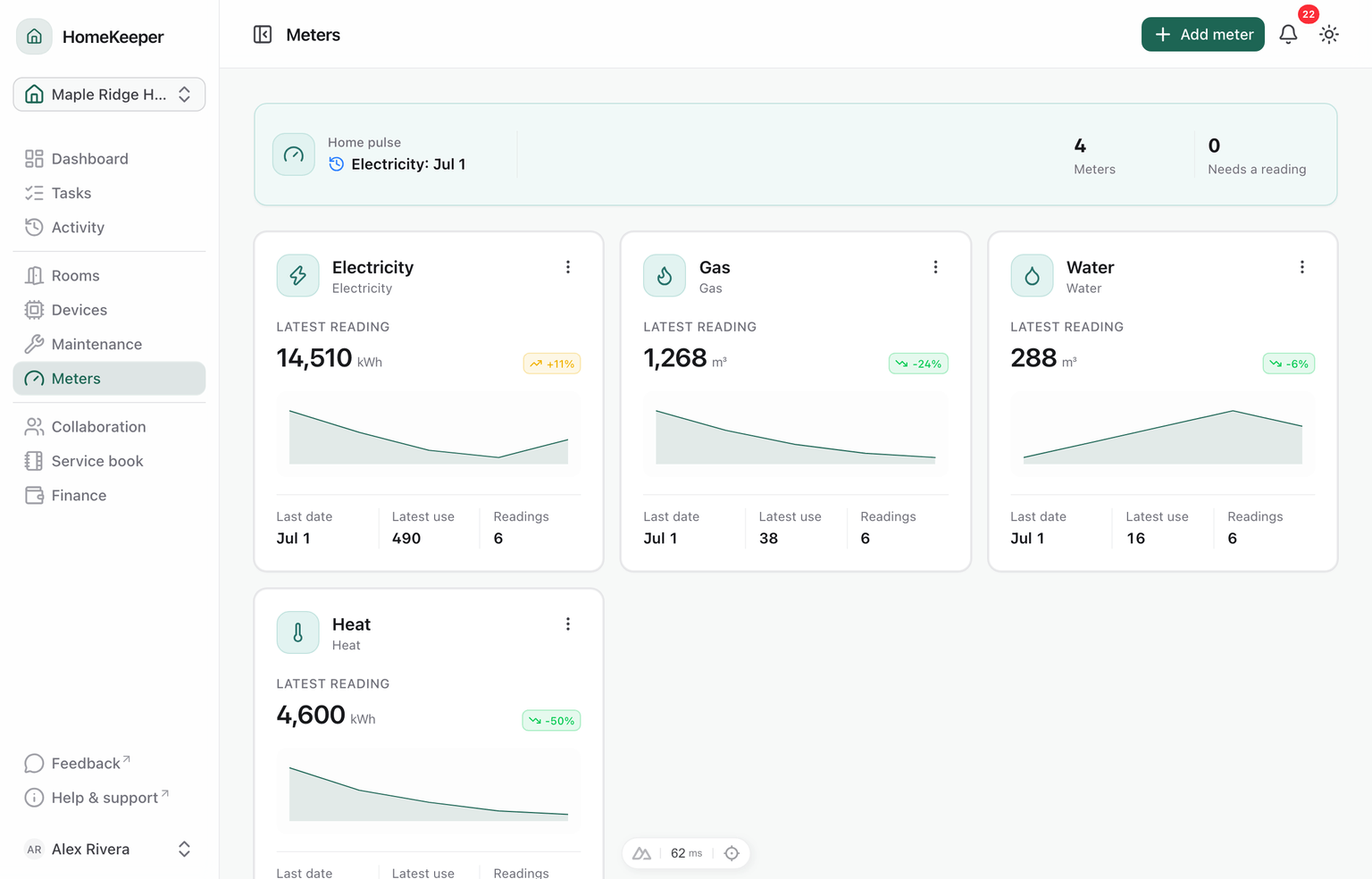Click the Gas -24% trend badge
The width and height of the screenshot is (1372, 879).
point(918,364)
